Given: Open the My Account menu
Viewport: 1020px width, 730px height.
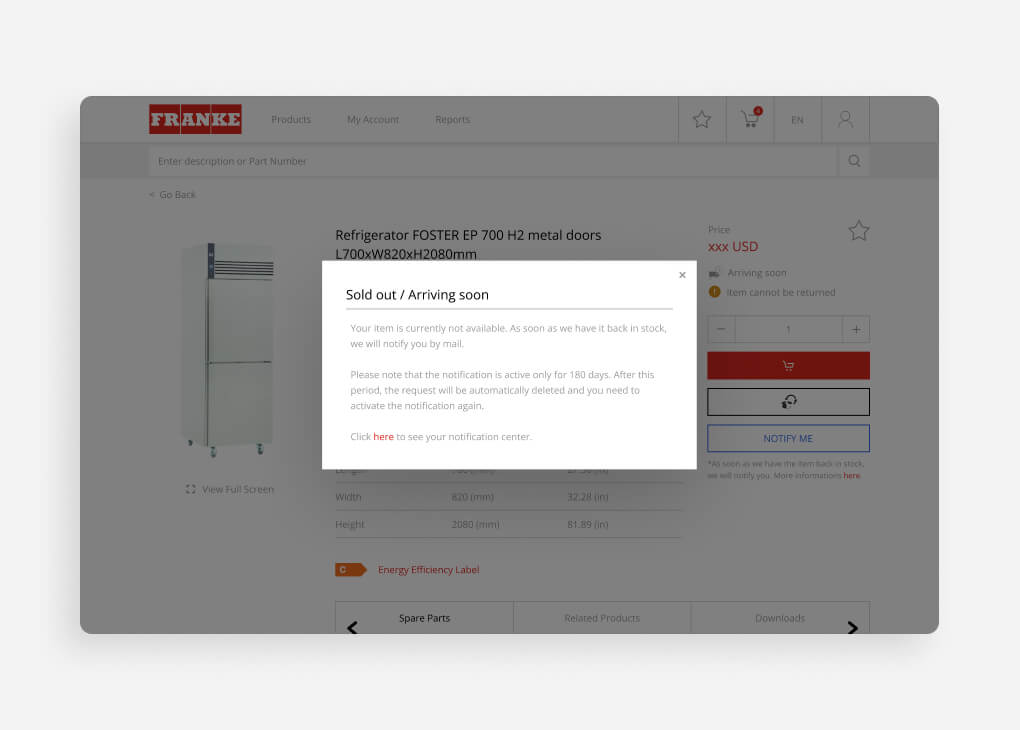Looking at the screenshot, I should tap(373, 120).
